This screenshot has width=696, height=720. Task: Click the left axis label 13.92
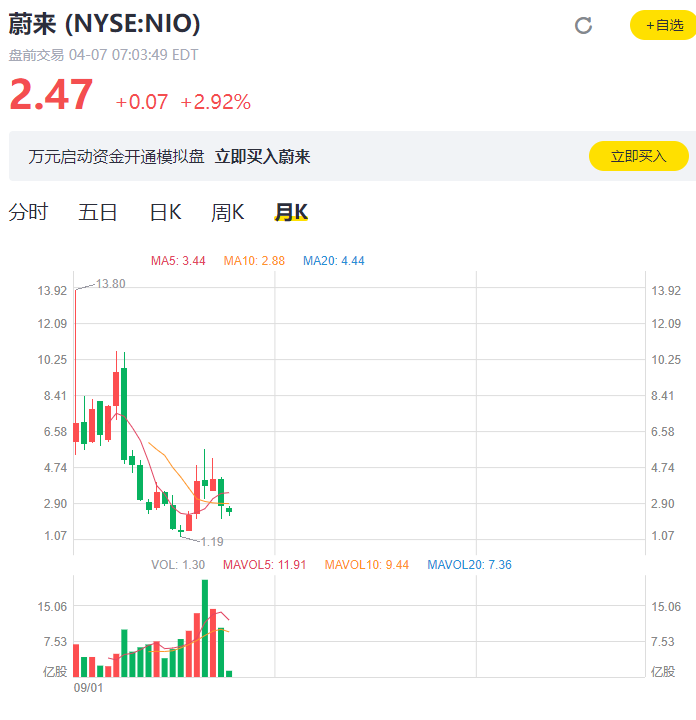point(52,291)
